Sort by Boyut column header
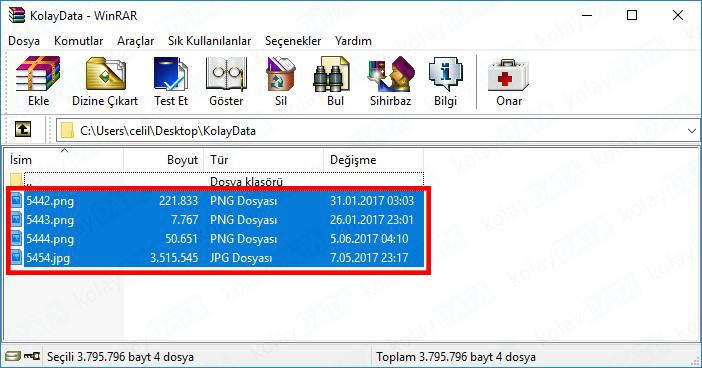702x368 pixels. pos(163,159)
